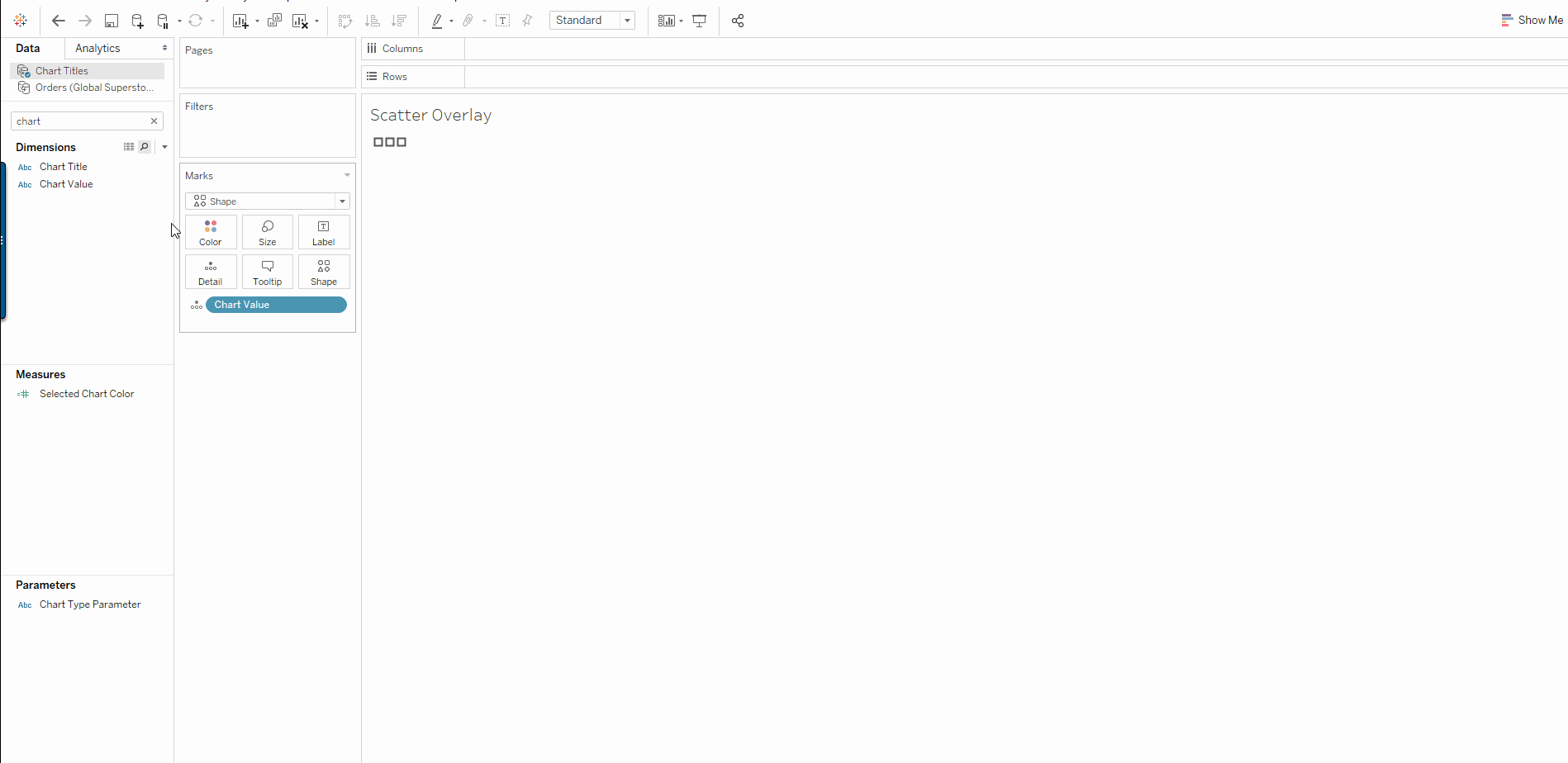Click the Fix axes pin icon
This screenshot has width=1568, height=763.
pyautogui.click(x=527, y=21)
